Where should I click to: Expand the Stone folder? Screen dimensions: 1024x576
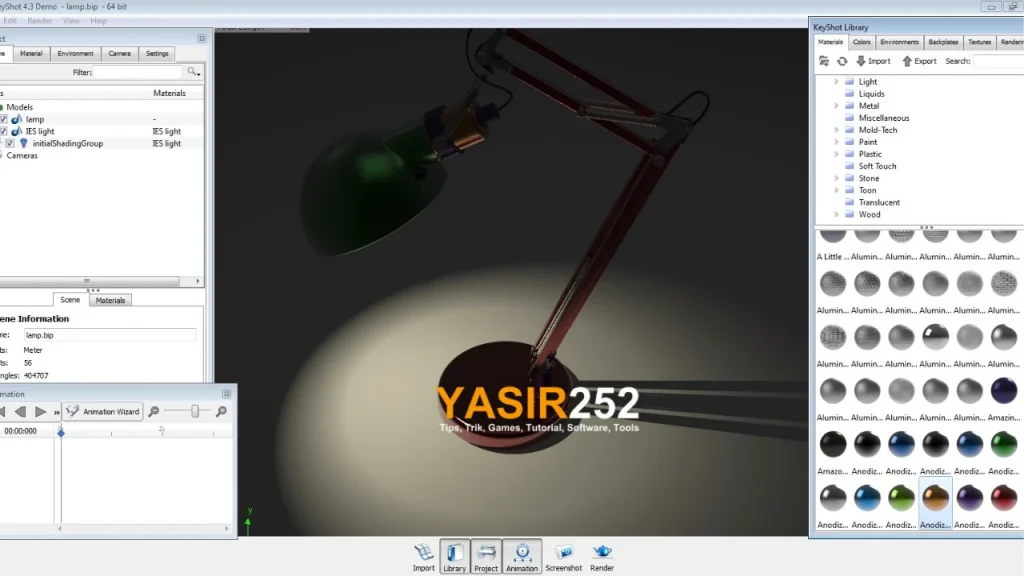(x=836, y=178)
